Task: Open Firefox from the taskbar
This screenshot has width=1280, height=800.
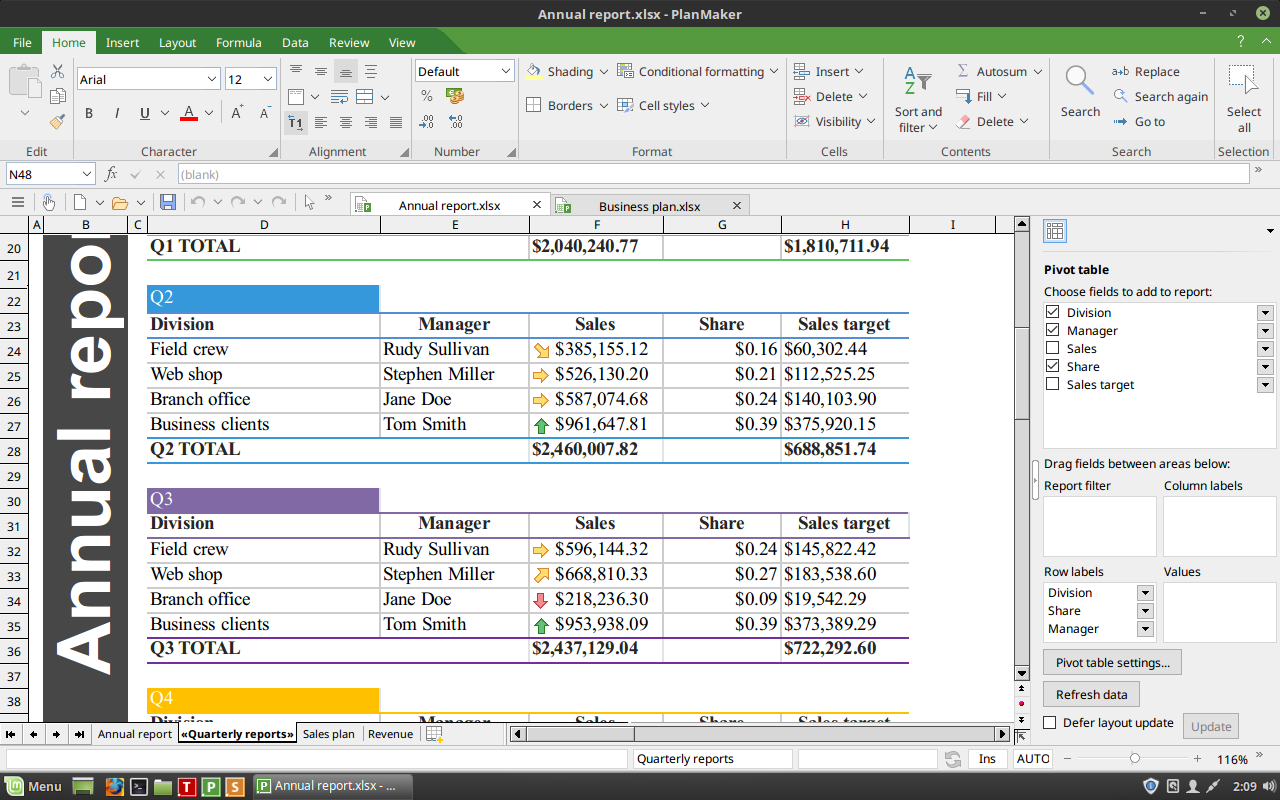Action: tap(113, 786)
